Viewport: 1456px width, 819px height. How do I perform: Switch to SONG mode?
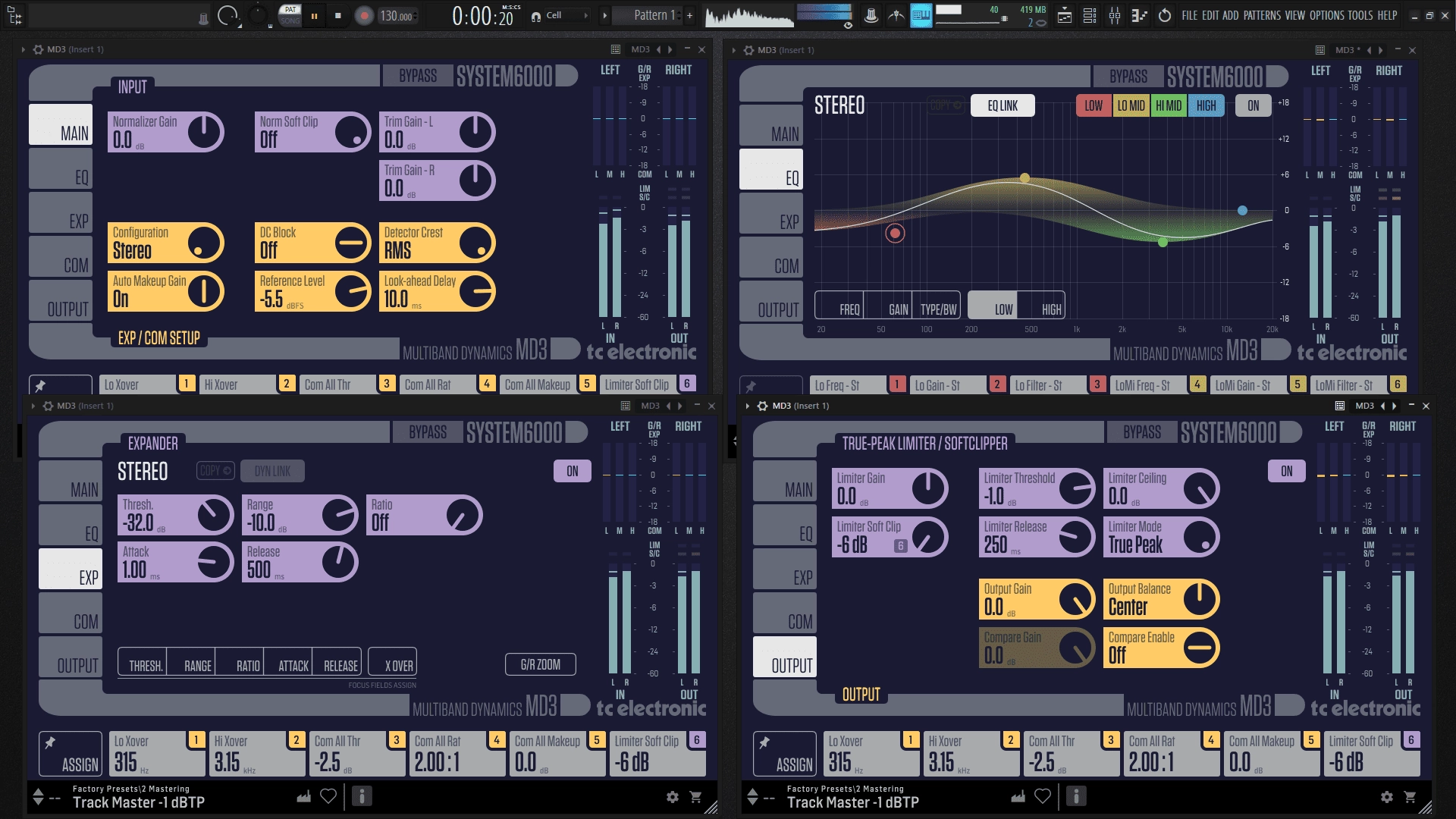coord(290,20)
